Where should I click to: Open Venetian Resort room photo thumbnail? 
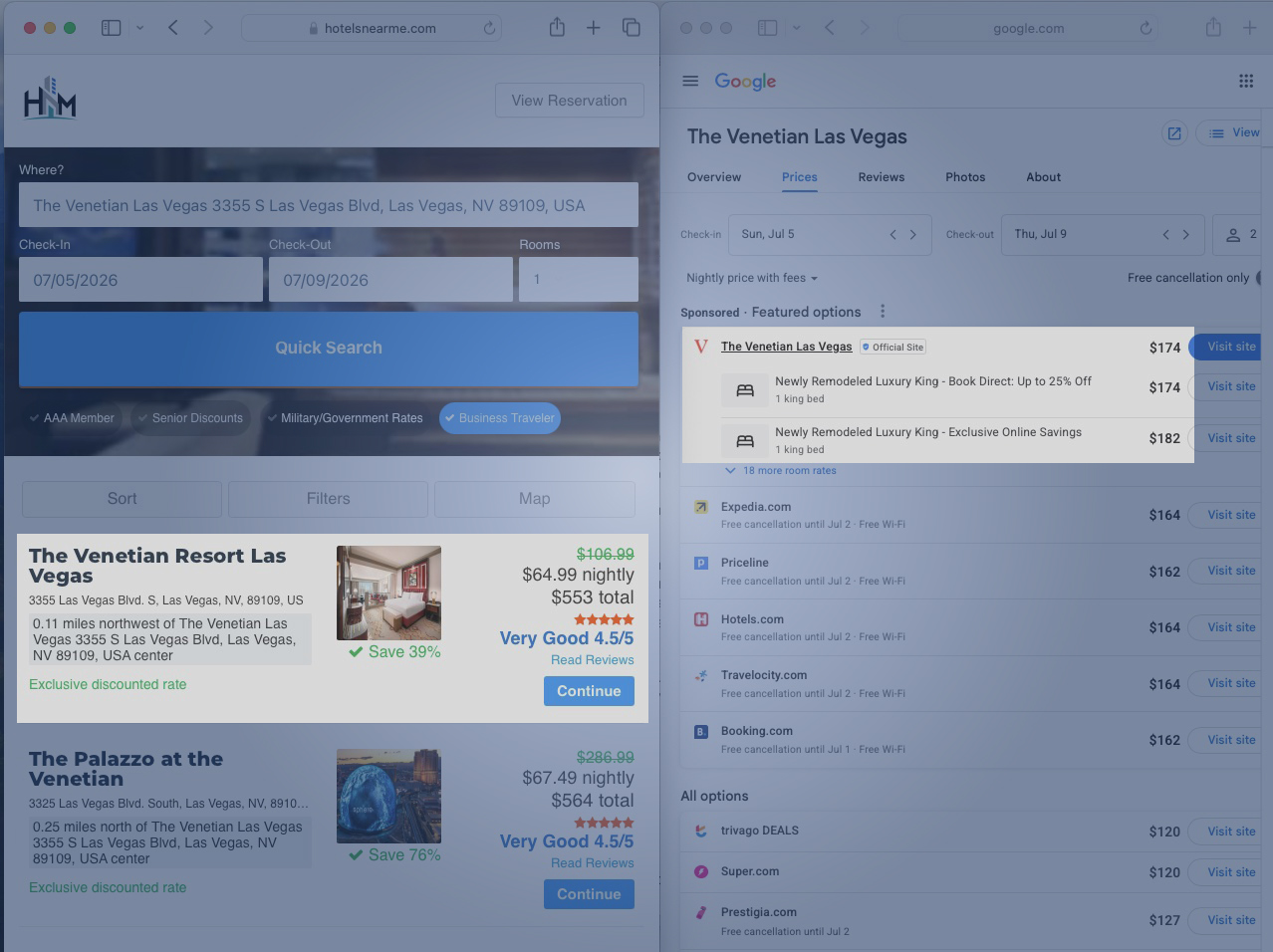[388, 593]
